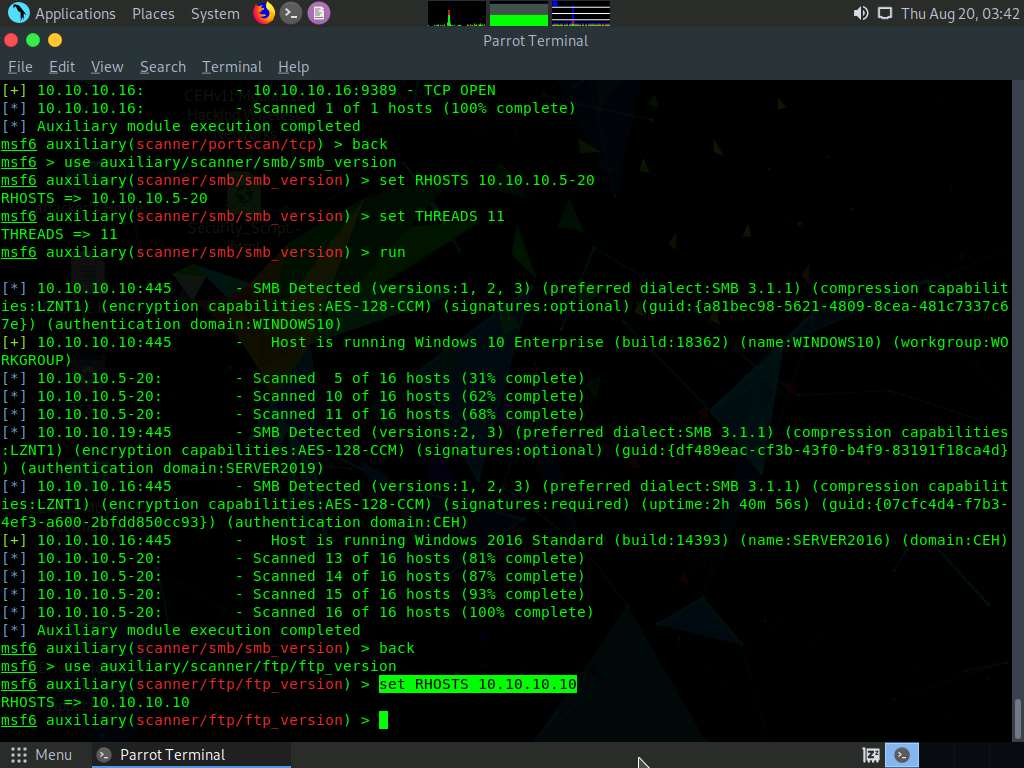The height and width of the screenshot is (768, 1024).
Task: Open the Help menu in terminal
Action: (x=293, y=67)
